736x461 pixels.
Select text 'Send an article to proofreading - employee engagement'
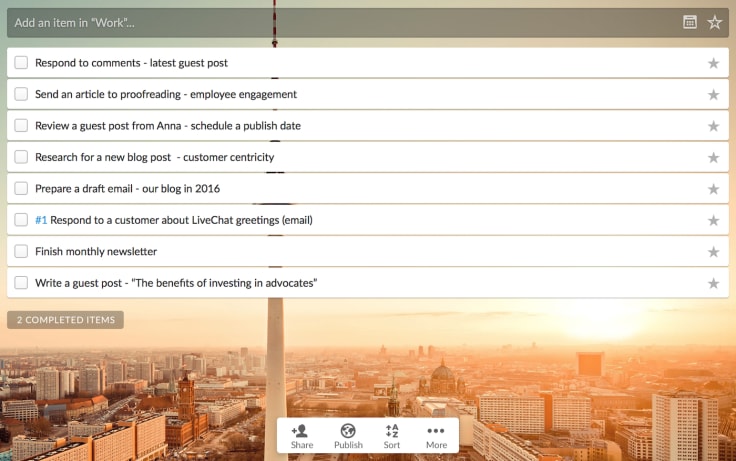point(166,94)
